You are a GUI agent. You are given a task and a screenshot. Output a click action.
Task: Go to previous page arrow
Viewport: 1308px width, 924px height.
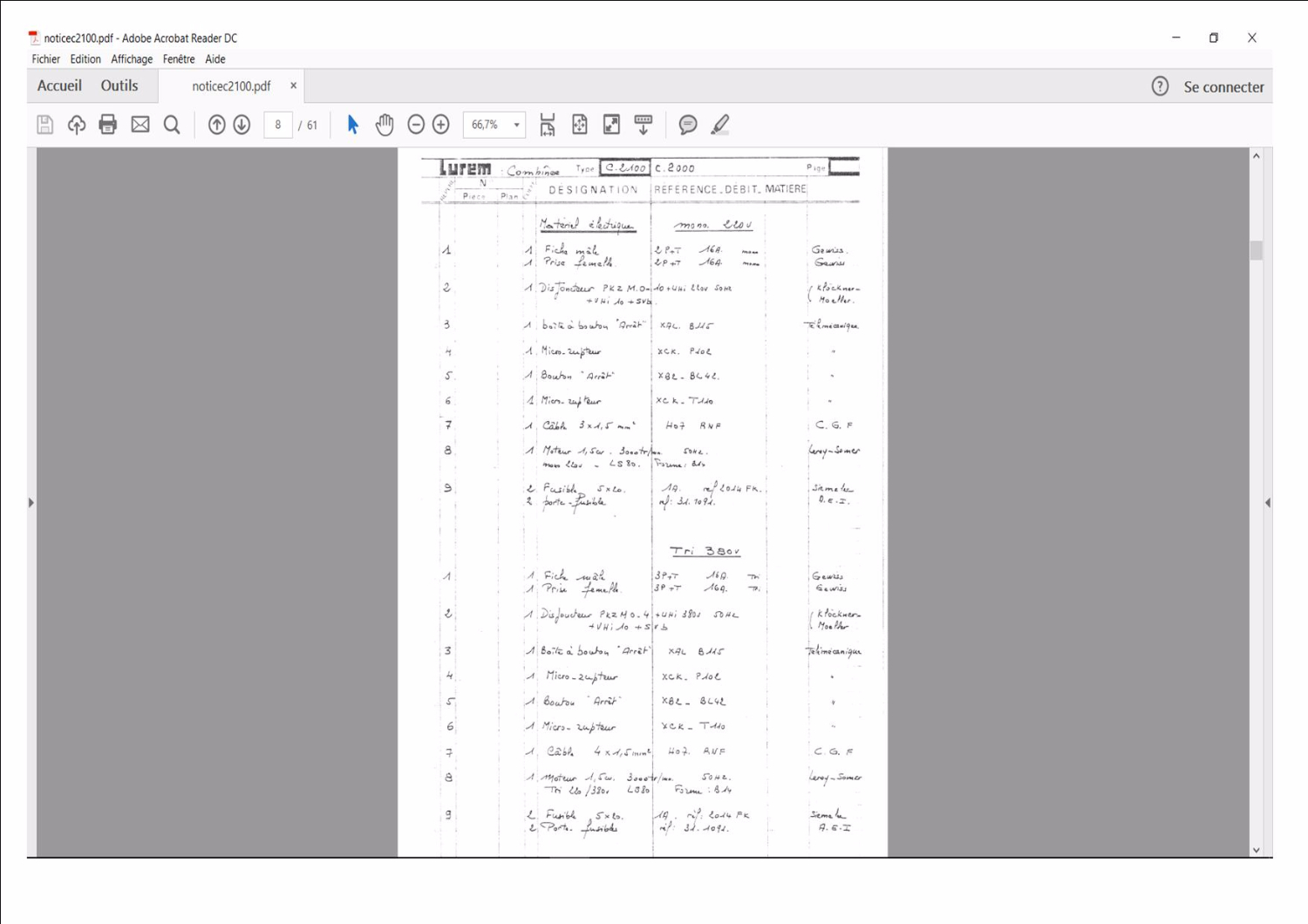217,125
